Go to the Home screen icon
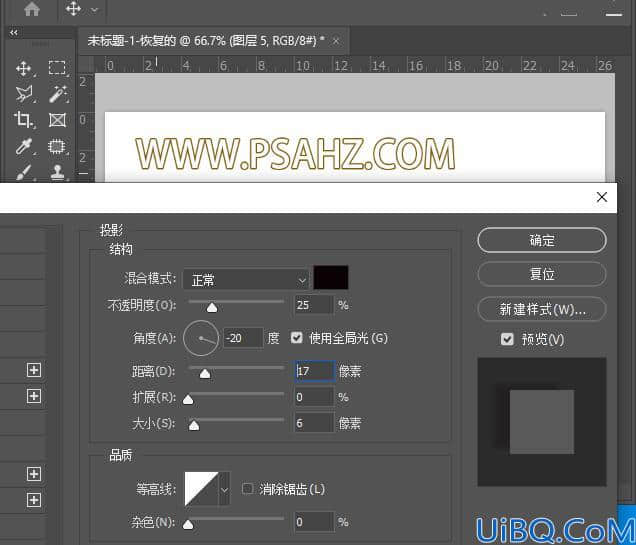Image resolution: width=636 pixels, height=545 pixels. click(x=32, y=9)
